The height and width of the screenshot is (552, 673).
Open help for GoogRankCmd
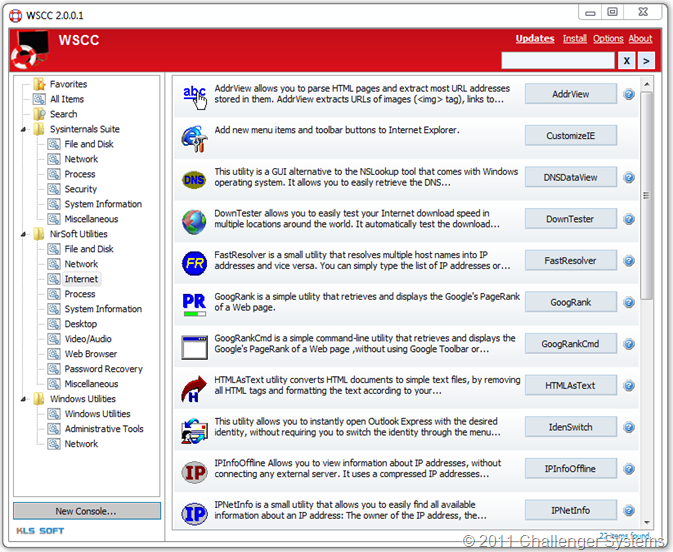[x=629, y=344]
